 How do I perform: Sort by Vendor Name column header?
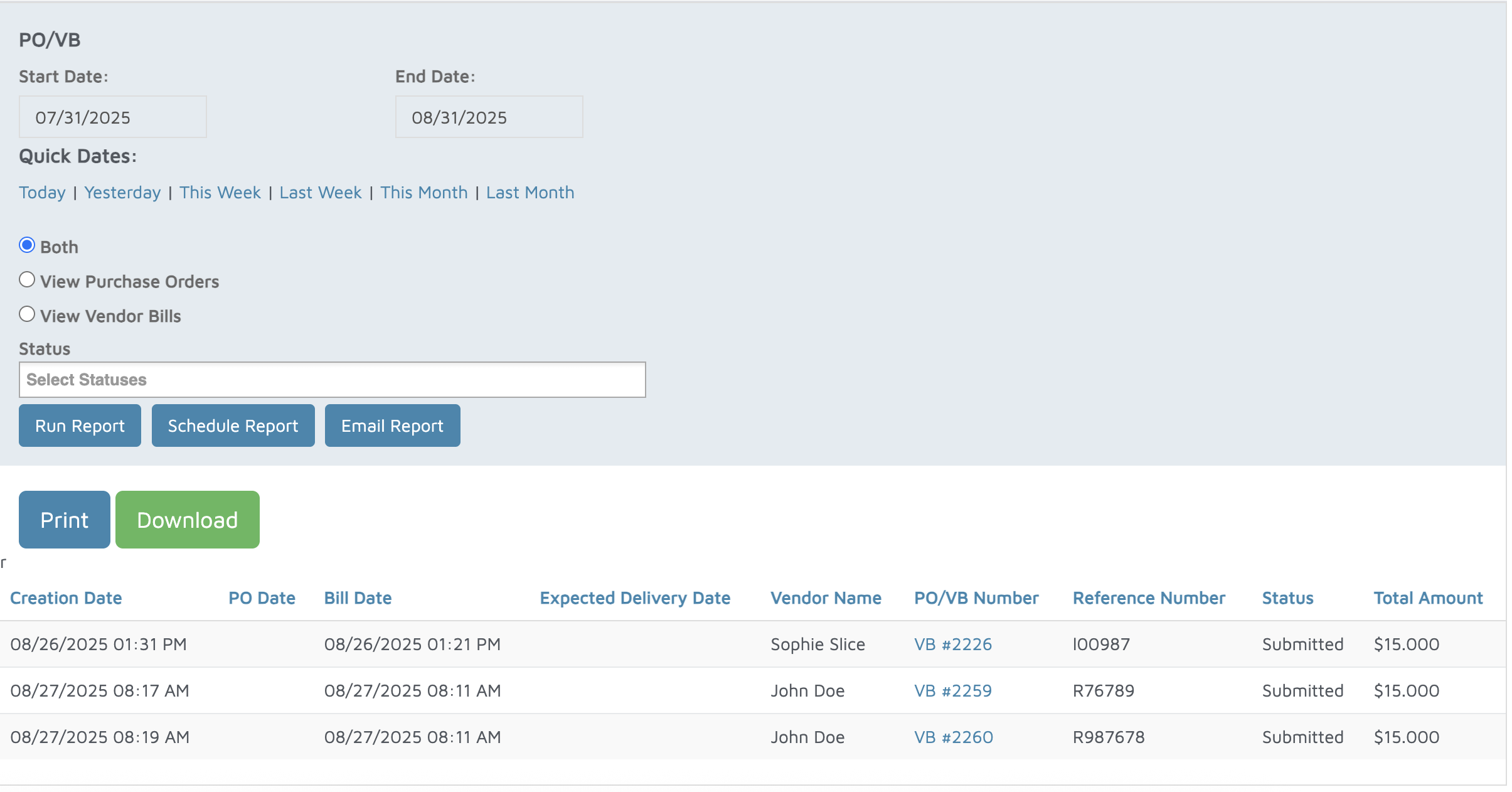tap(826, 598)
